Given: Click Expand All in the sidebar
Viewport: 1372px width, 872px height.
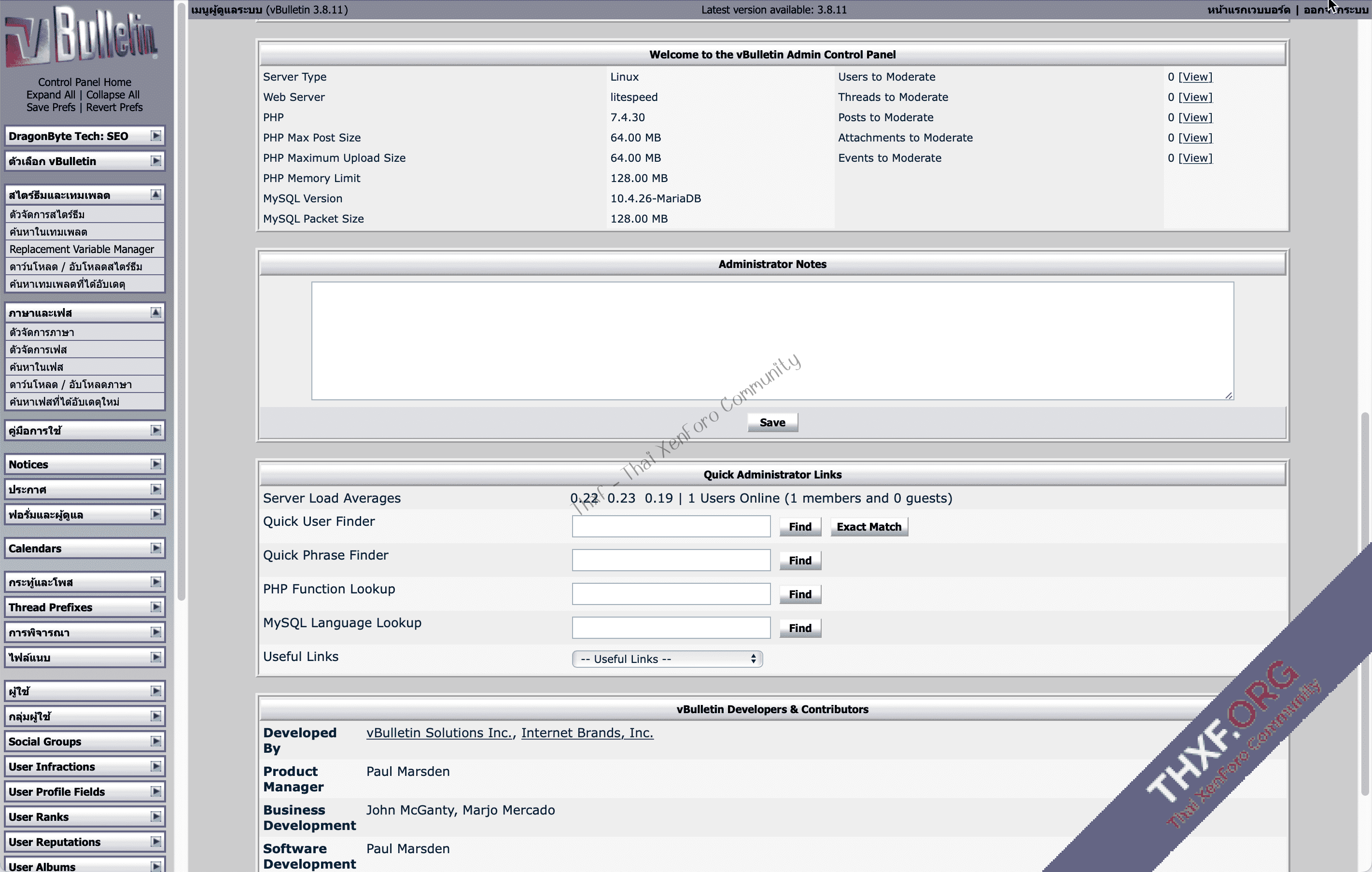Looking at the screenshot, I should click(x=50, y=95).
